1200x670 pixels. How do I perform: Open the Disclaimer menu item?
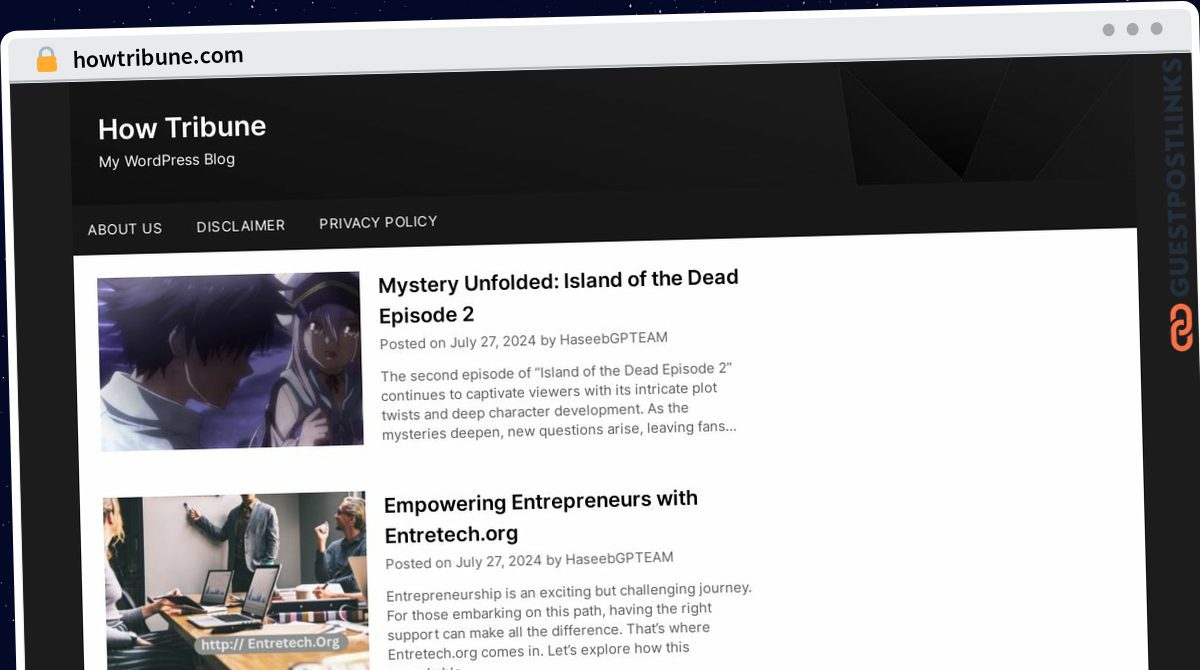[x=241, y=226]
